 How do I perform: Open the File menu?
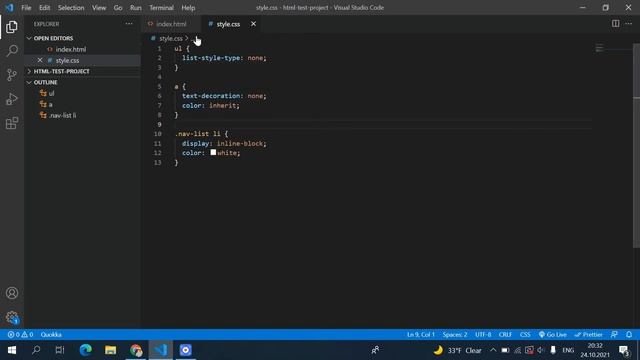click(26, 8)
